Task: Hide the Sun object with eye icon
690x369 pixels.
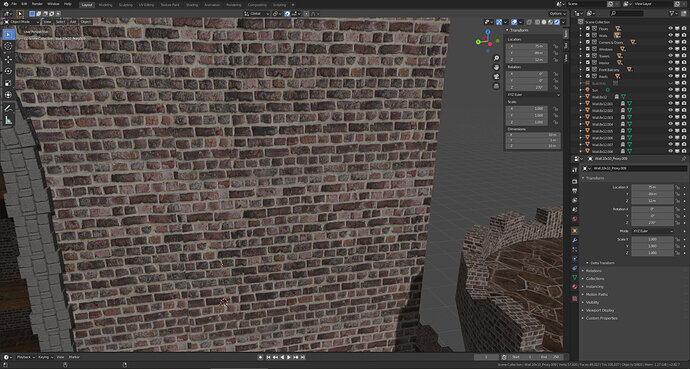Action: pos(671,90)
